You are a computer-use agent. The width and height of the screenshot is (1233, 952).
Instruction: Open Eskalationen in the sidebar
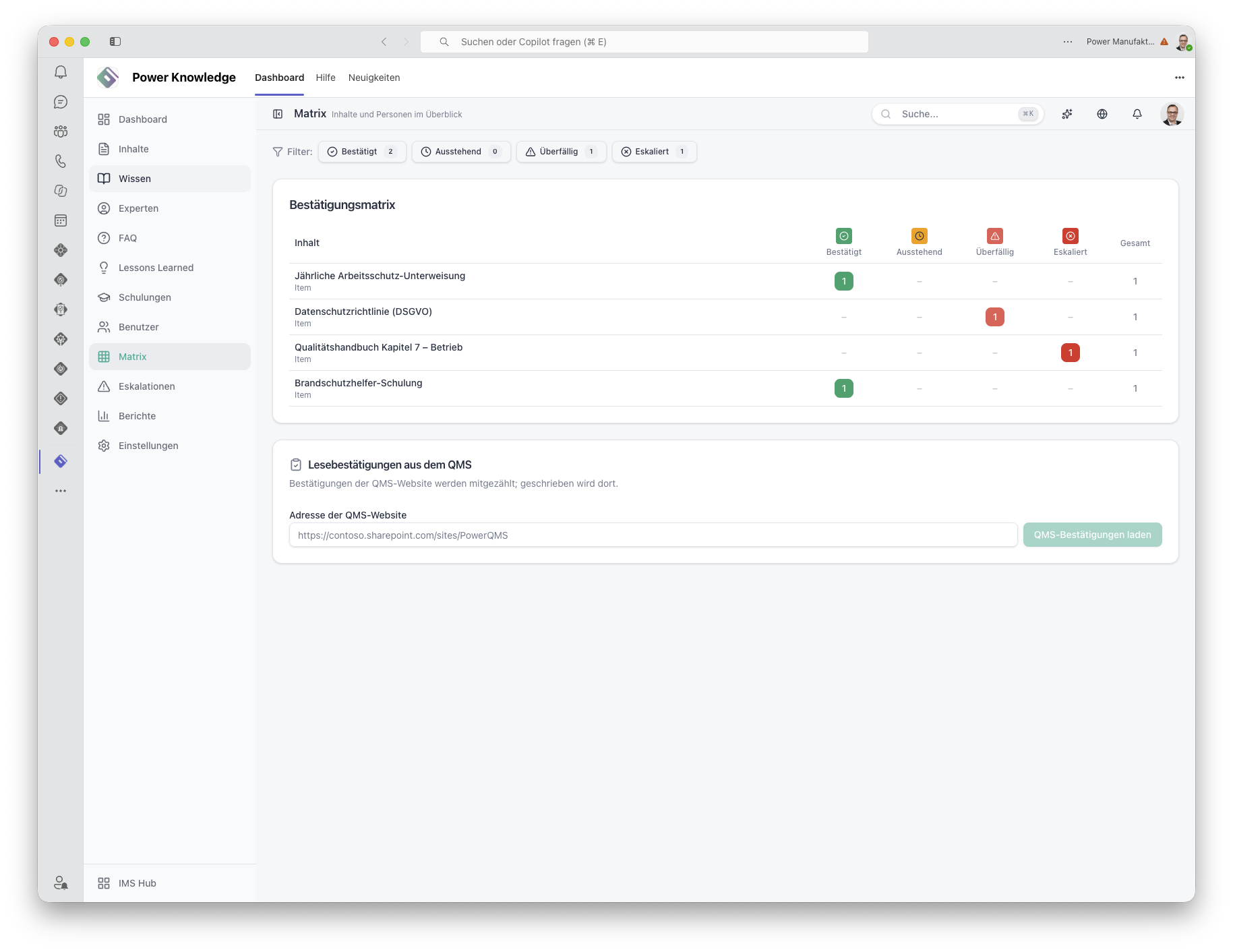[170, 386]
